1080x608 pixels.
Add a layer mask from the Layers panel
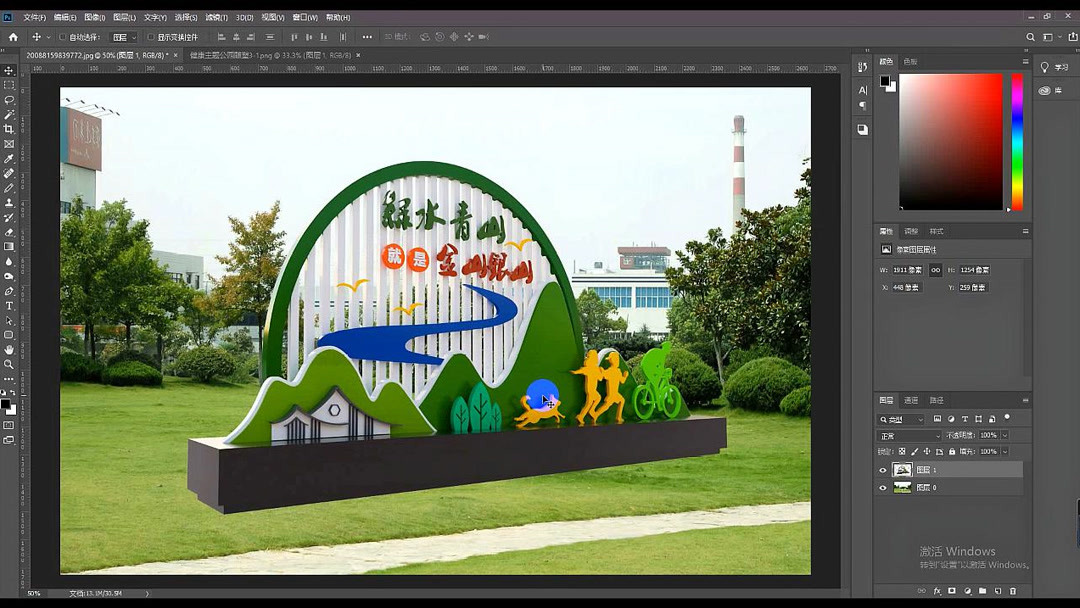952,591
